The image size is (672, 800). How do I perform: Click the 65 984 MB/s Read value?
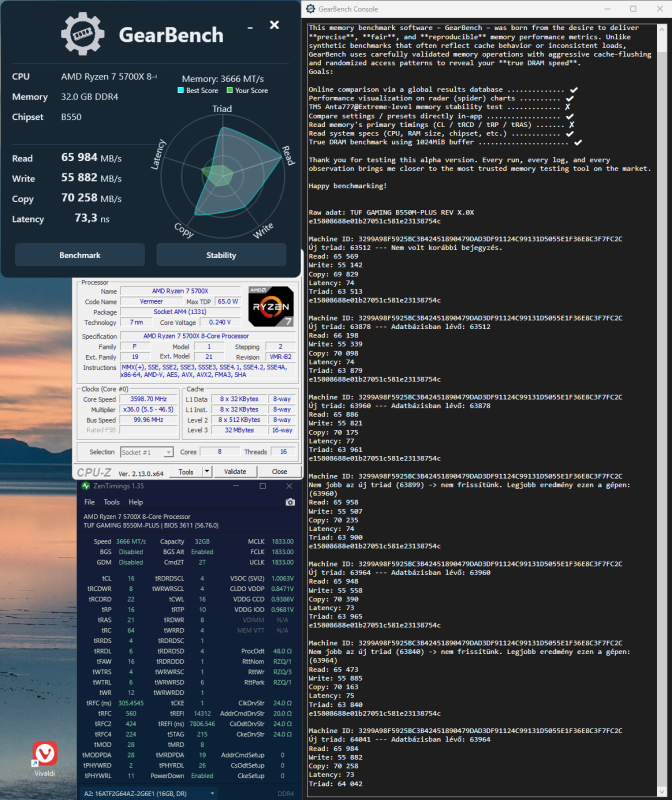[x=91, y=158]
